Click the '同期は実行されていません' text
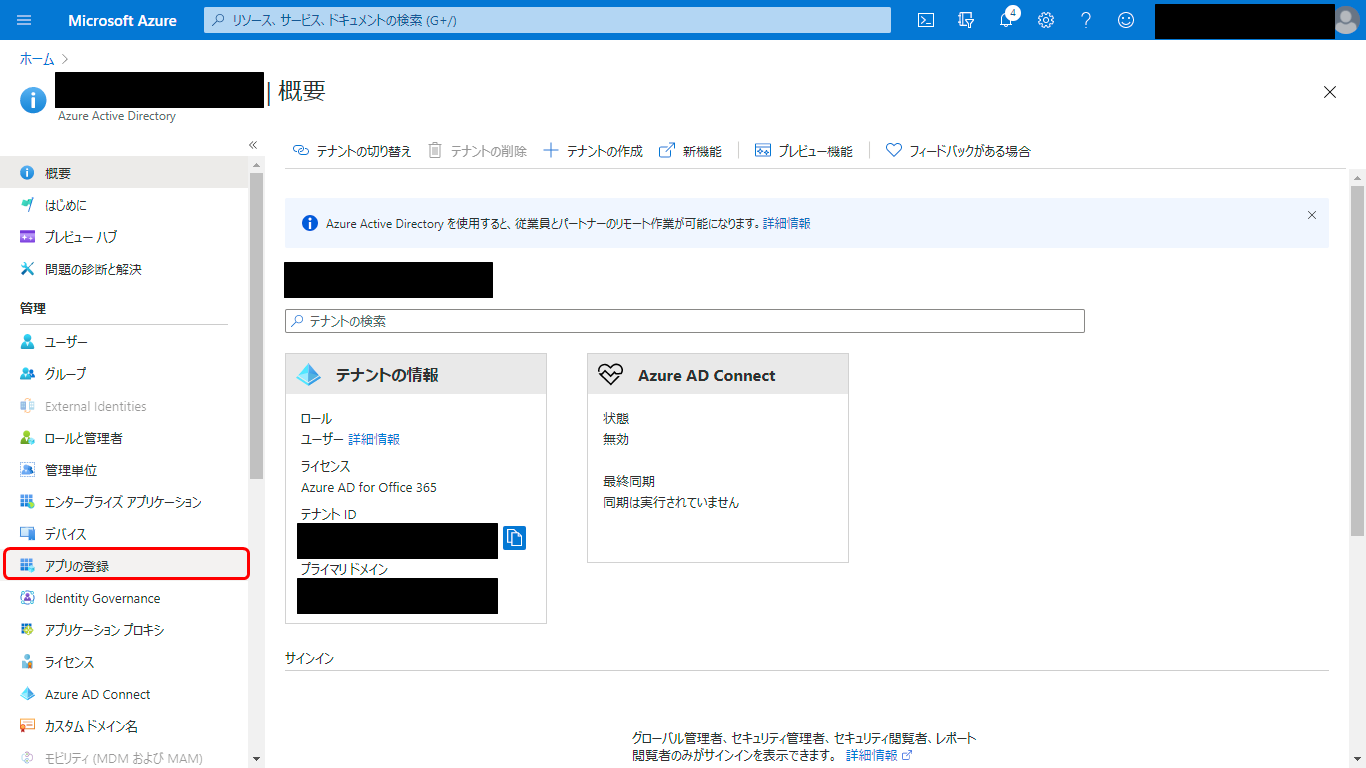Image resolution: width=1366 pixels, height=768 pixels. point(671,503)
